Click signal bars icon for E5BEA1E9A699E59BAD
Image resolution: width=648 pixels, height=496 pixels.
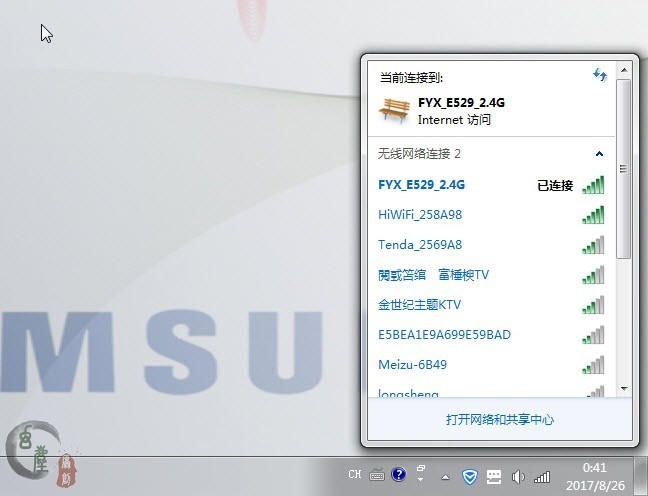pyautogui.click(x=593, y=335)
